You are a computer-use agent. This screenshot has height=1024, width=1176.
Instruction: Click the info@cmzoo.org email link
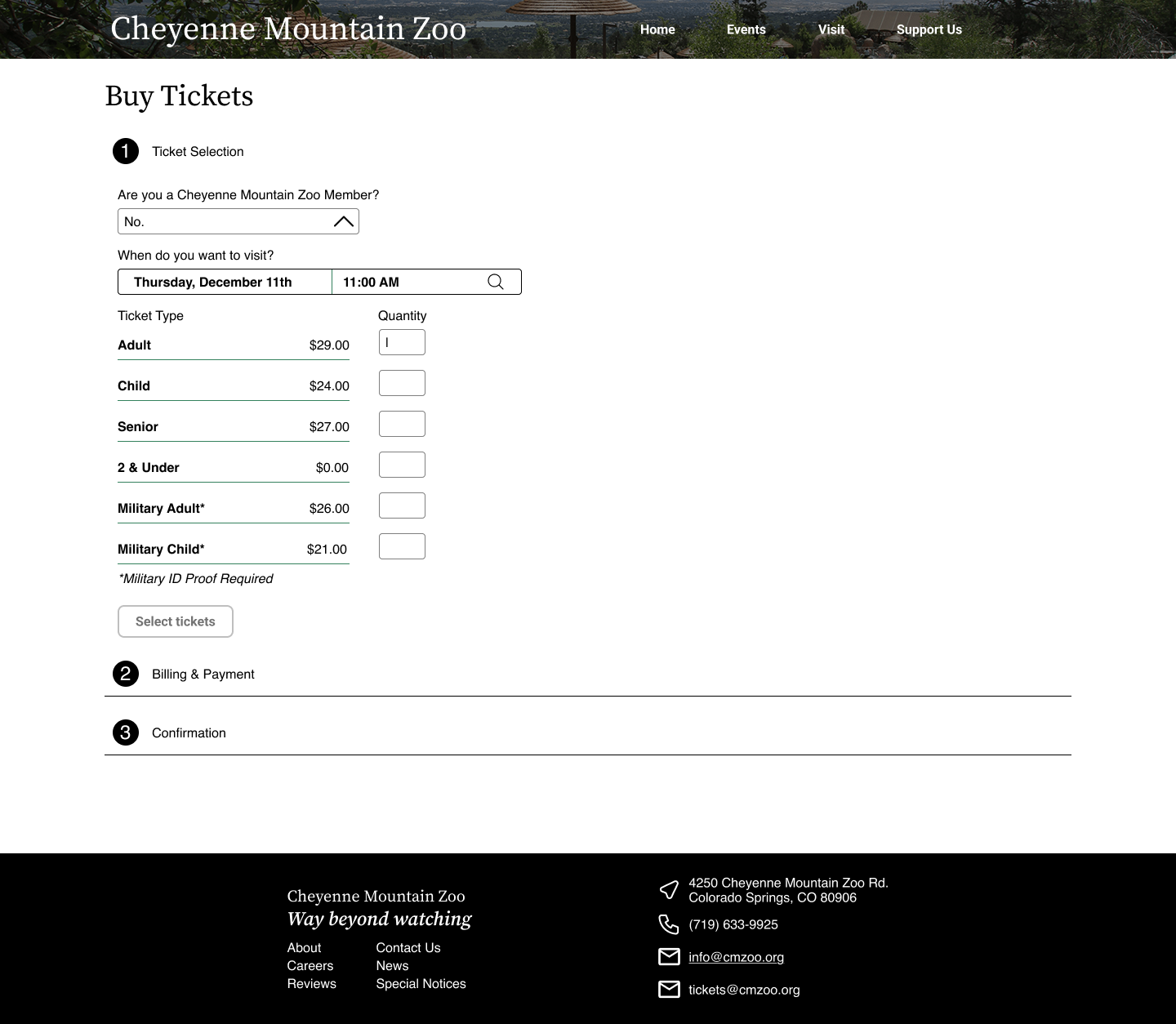pyautogui.click(x=737, y=957)
